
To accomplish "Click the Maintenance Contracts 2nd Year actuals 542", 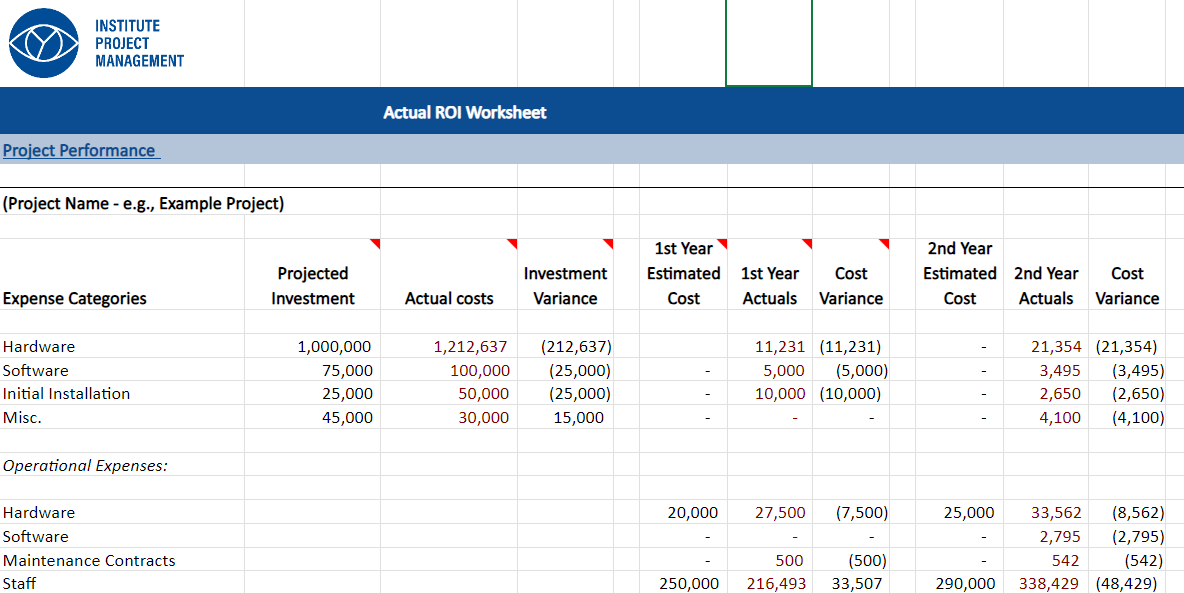I will [1065, 561].
